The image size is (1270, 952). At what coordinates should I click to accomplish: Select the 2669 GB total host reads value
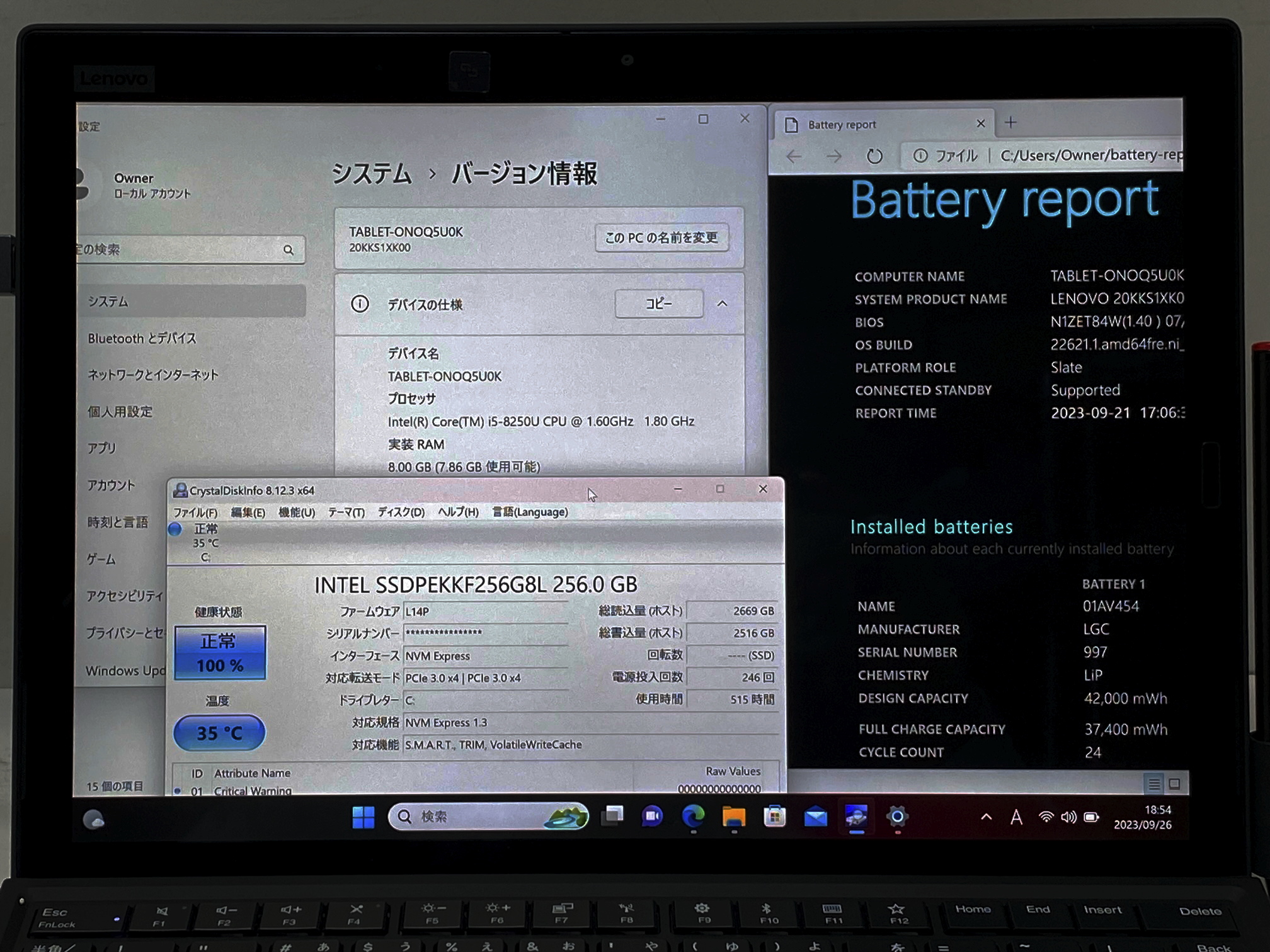click(731, 611)
